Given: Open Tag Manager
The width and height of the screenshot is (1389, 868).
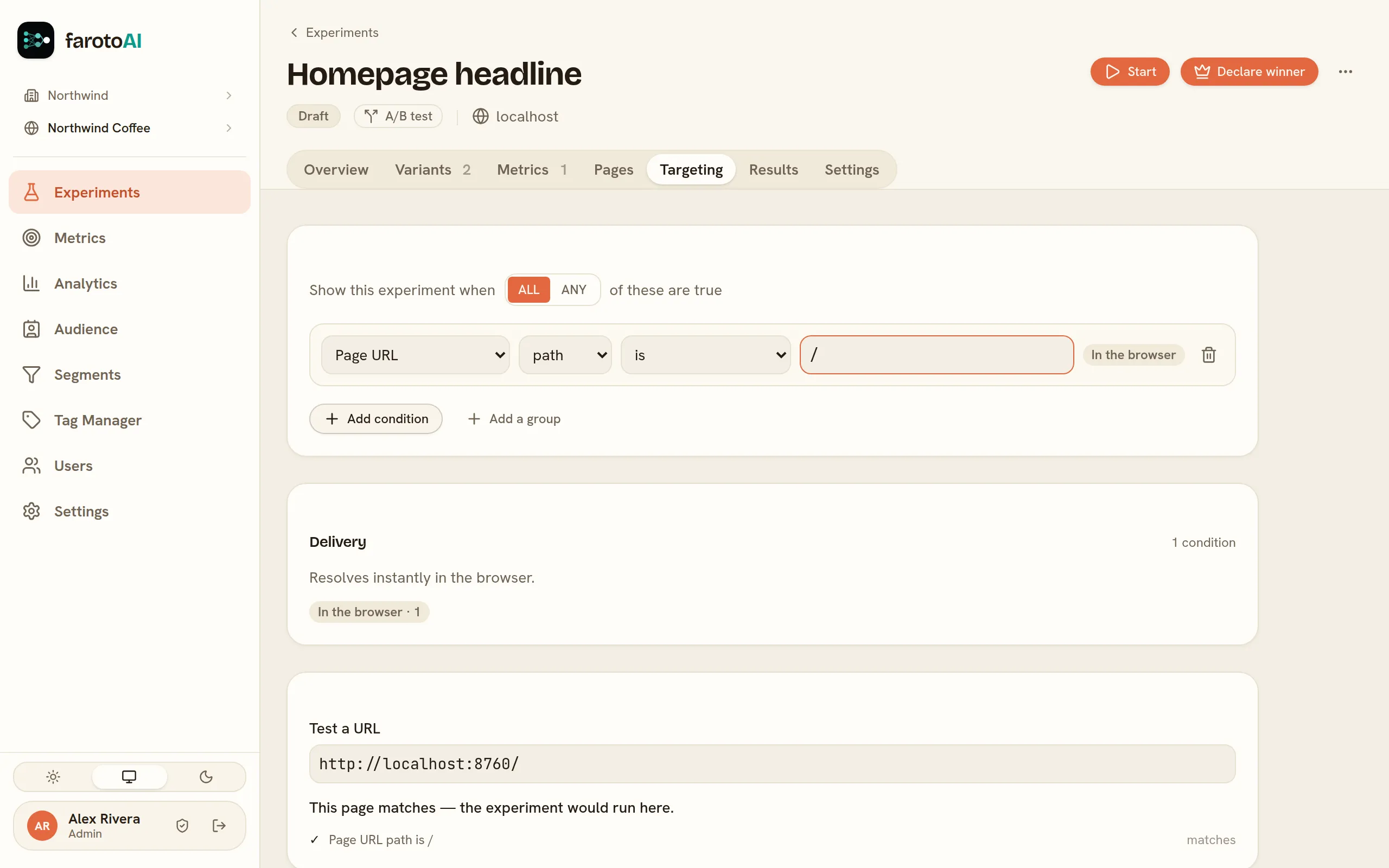Looking at the screenshot, I should (130, 420).
